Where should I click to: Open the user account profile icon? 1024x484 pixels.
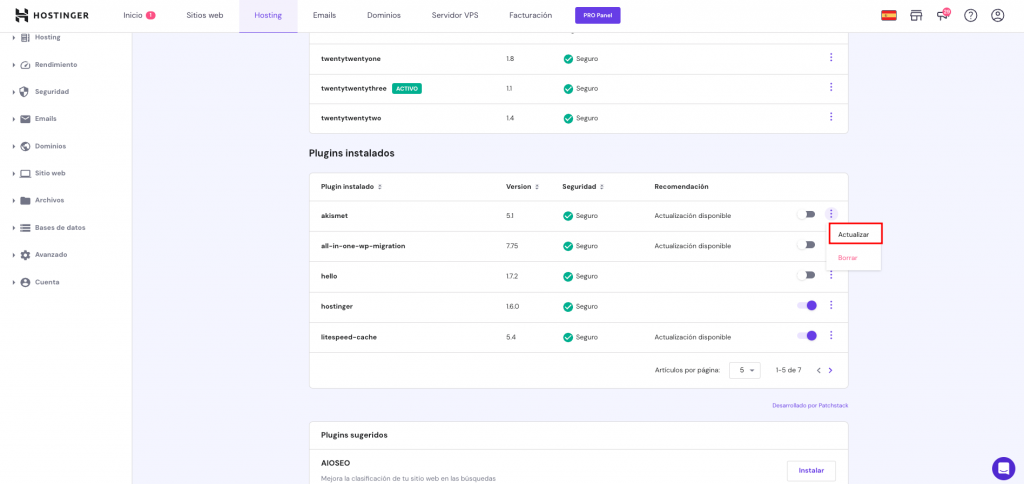pos(997,15)
